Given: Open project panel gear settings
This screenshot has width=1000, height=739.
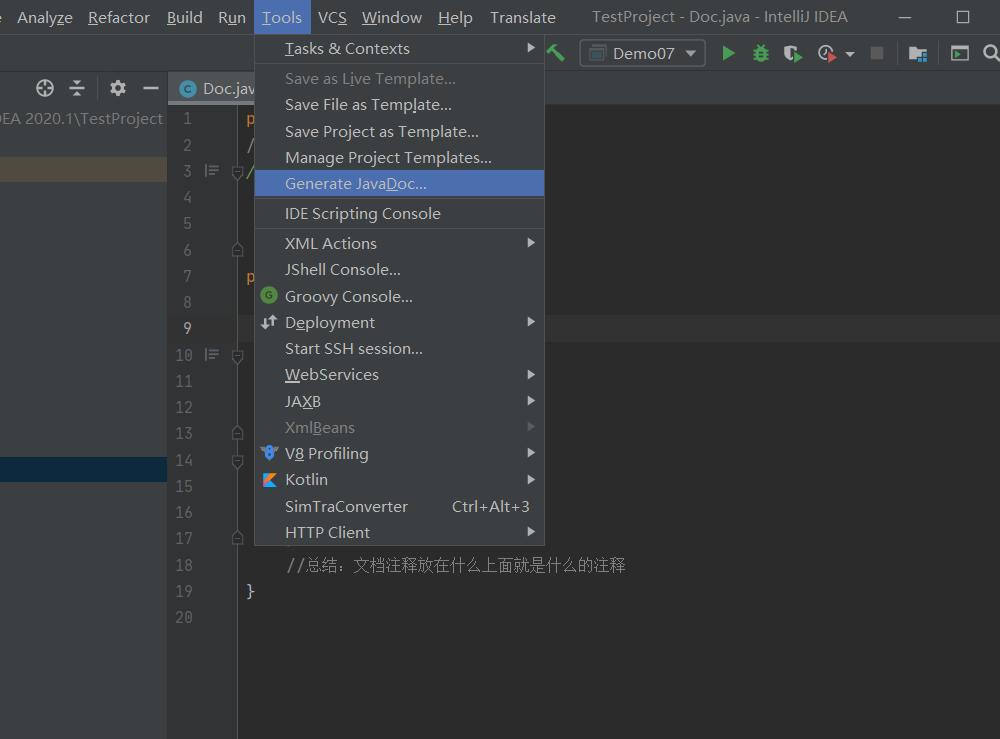Looking at the screenshot, I should tap(117, 88).
